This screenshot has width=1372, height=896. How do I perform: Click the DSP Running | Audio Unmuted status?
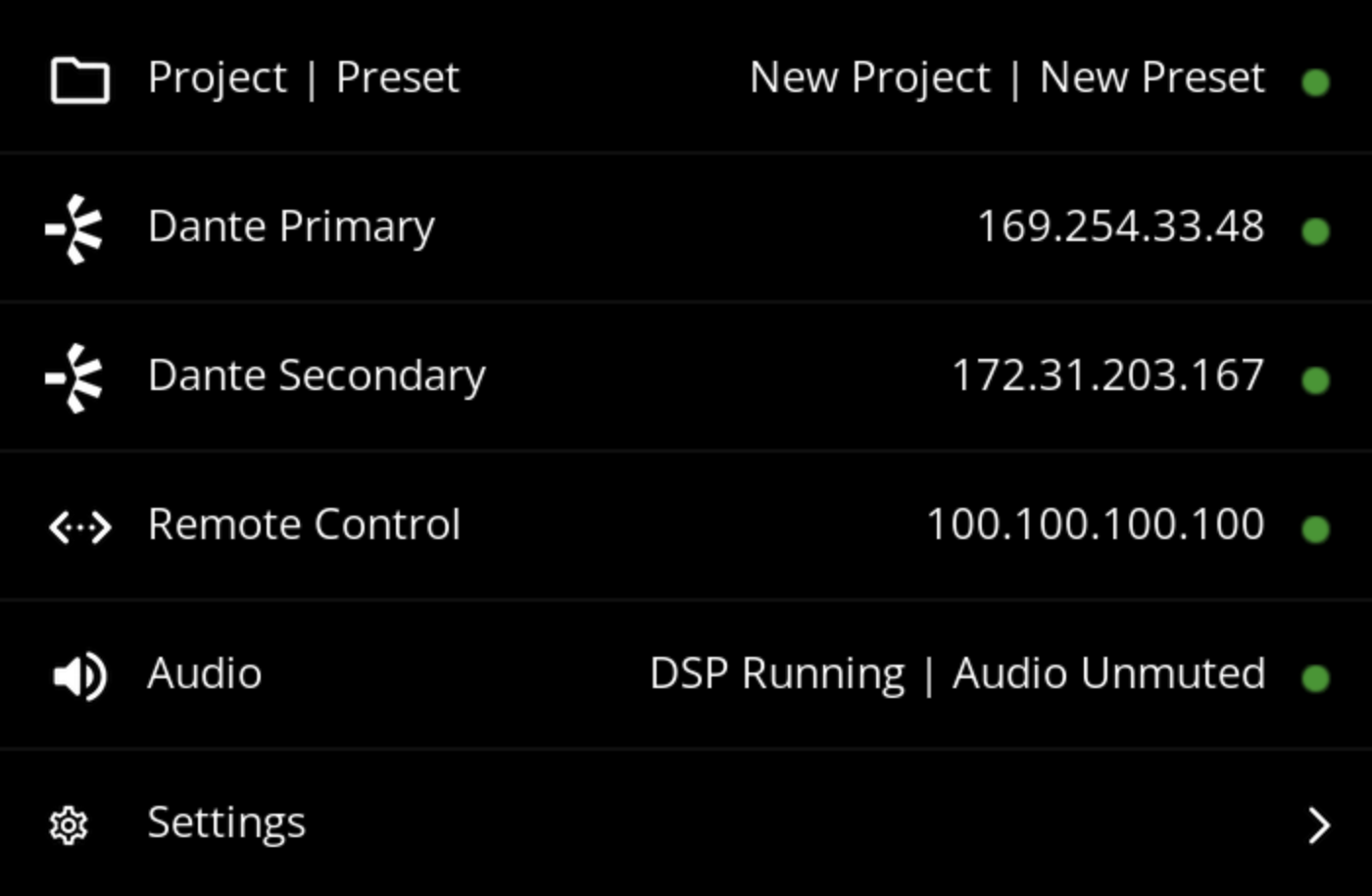(x=956, y=674)
